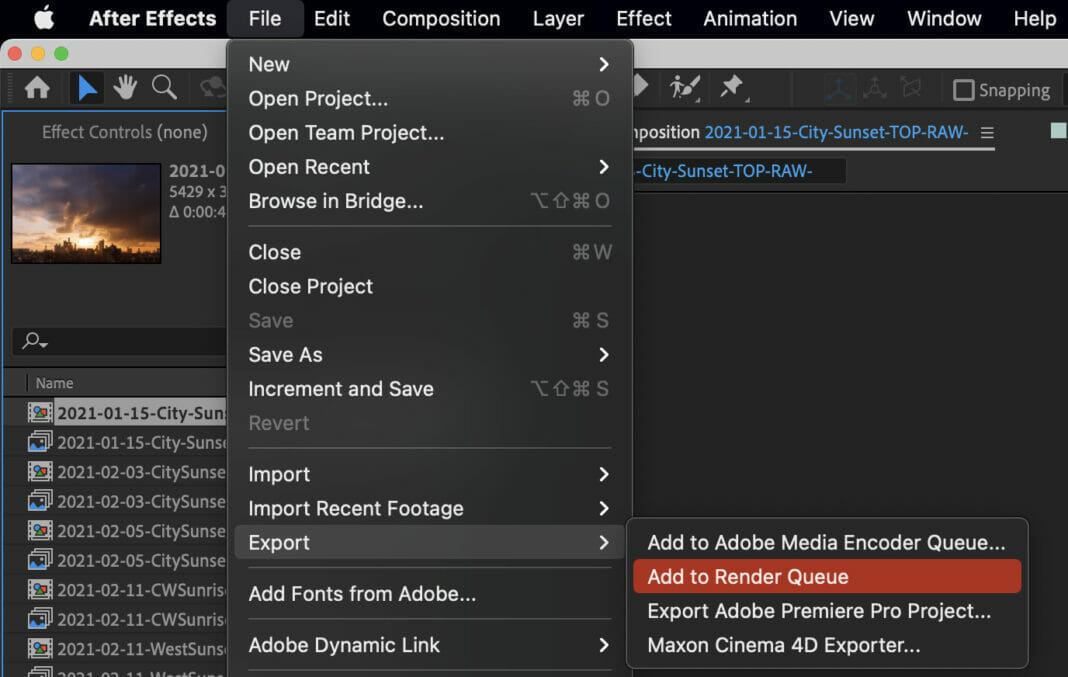Switch to Local Axis mode
Screen dimensions: 1068x677
coord(838,88)
